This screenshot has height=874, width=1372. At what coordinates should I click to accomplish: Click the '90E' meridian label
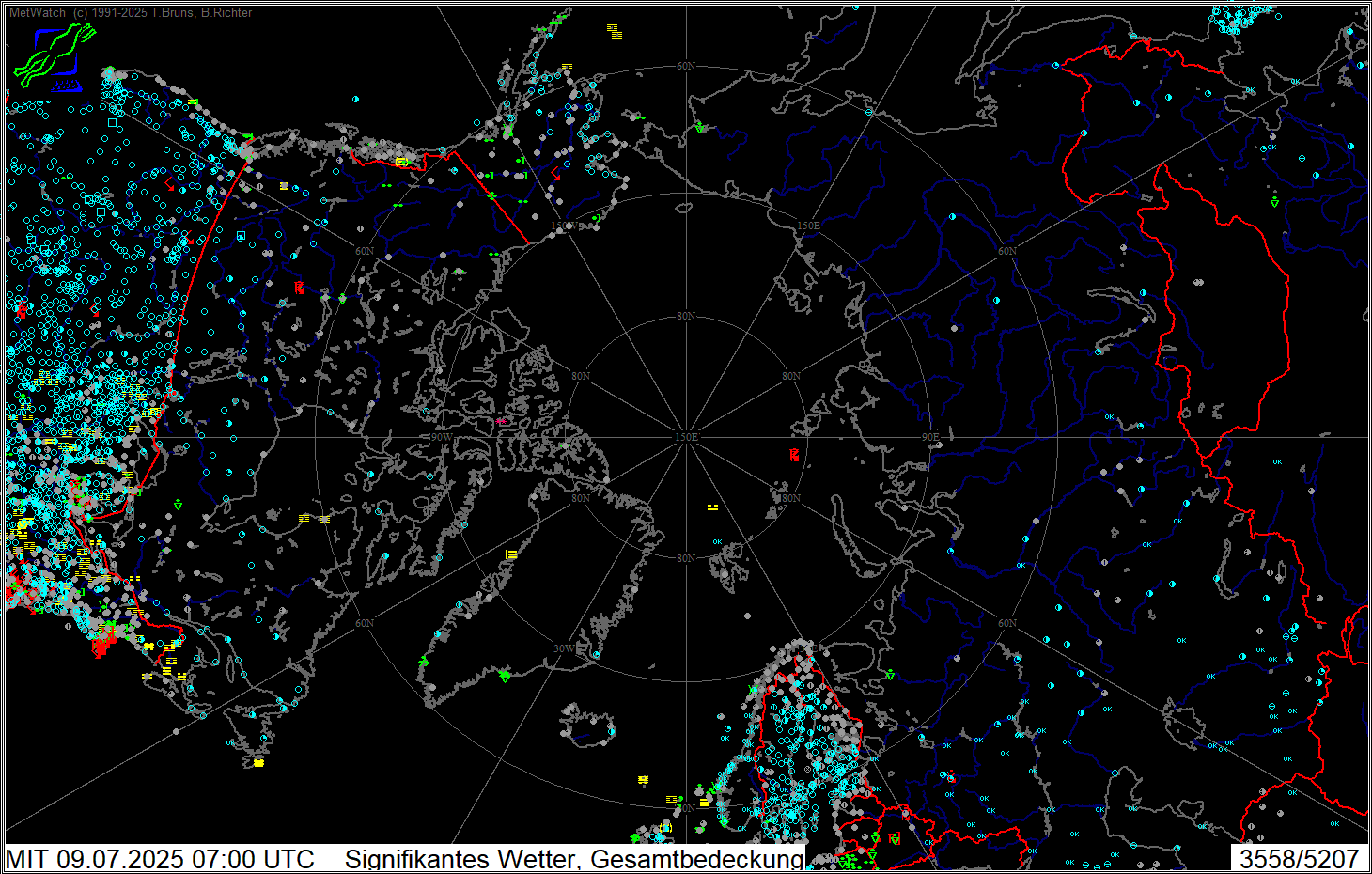(929, 438)
